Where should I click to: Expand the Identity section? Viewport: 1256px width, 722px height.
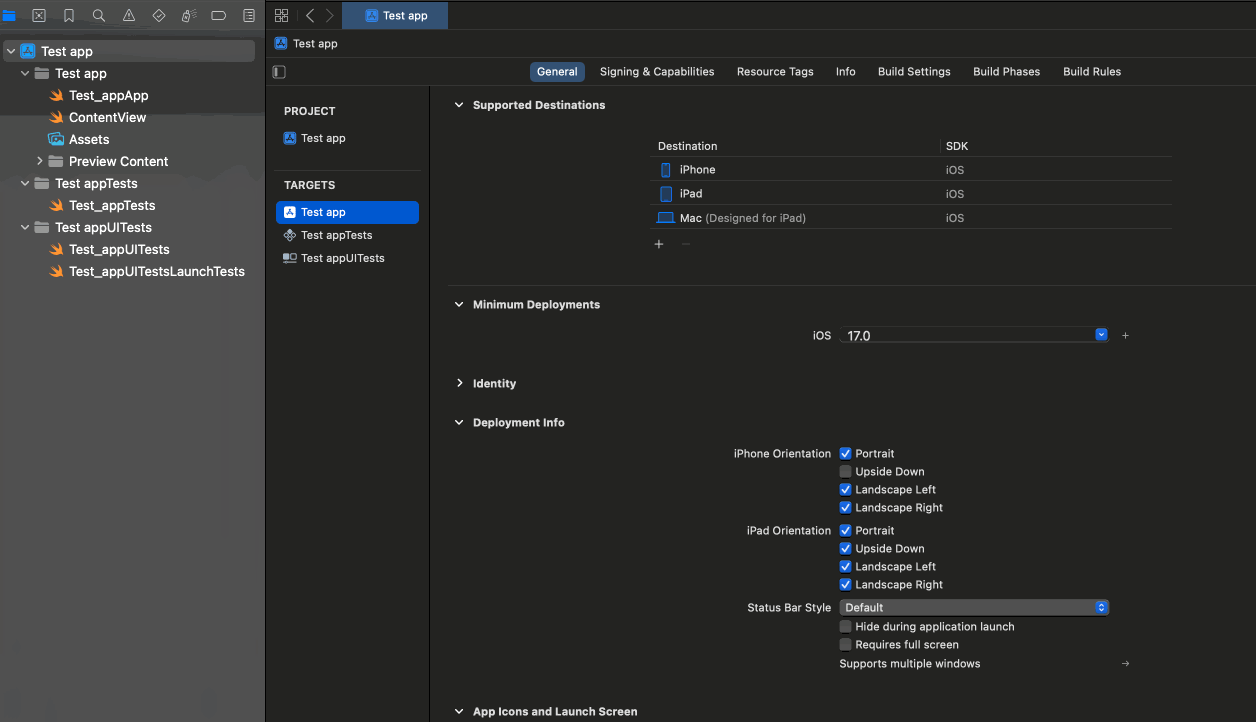click(x=460, y=384)
